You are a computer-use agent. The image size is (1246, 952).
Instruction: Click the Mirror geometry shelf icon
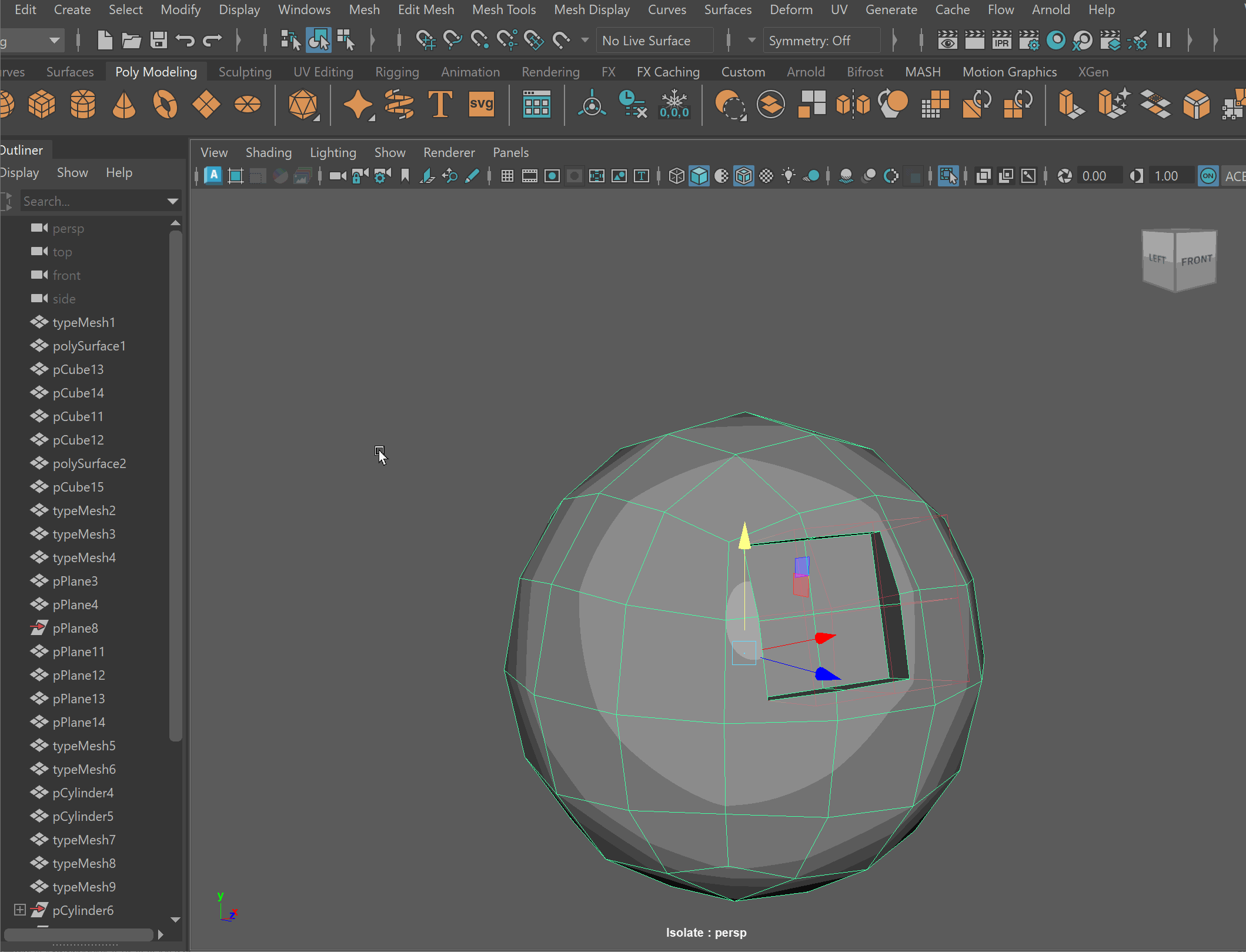tap(853, 105)
